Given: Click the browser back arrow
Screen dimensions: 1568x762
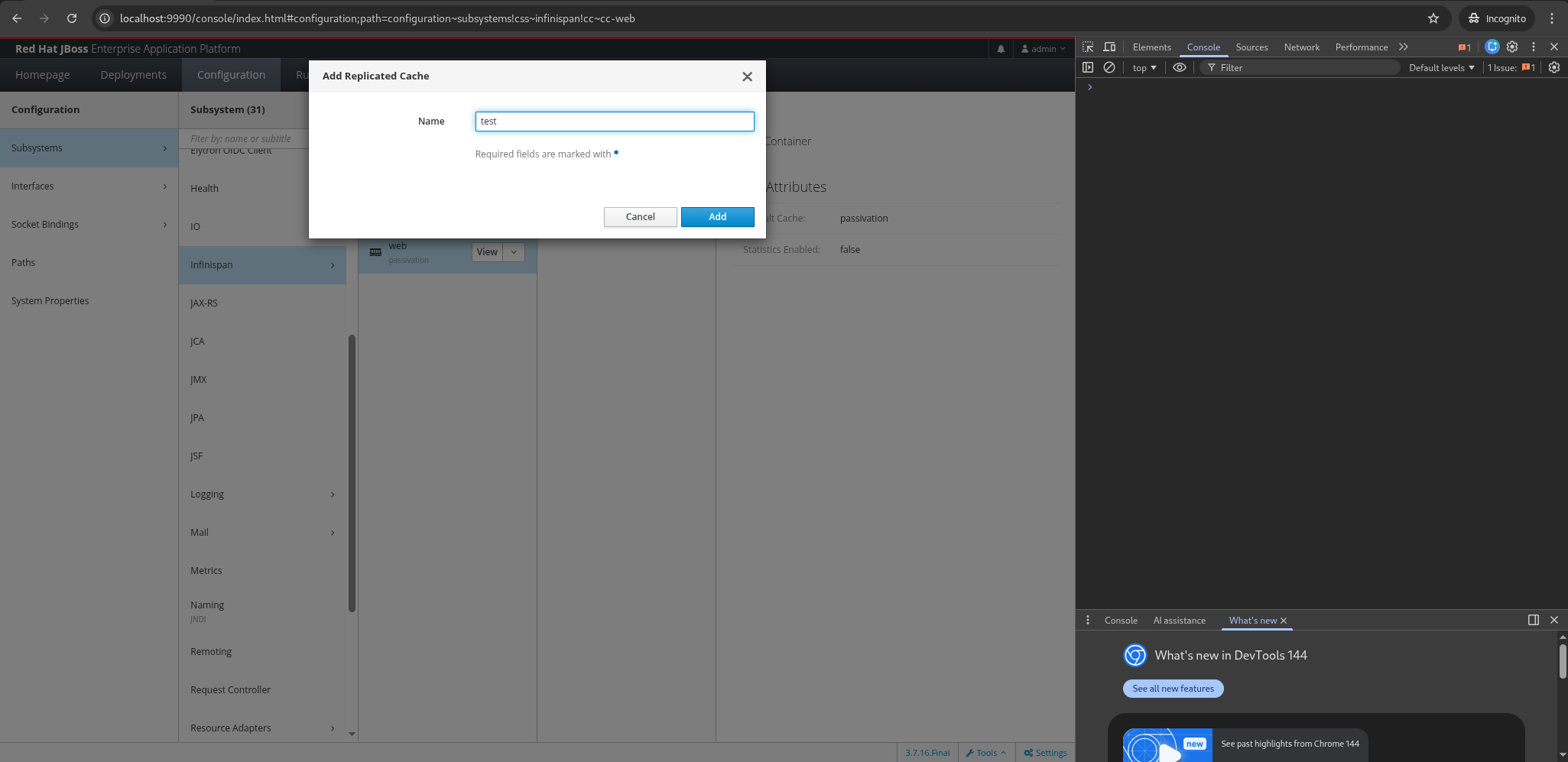Looking at the screenshot, I should coord(17,18).
